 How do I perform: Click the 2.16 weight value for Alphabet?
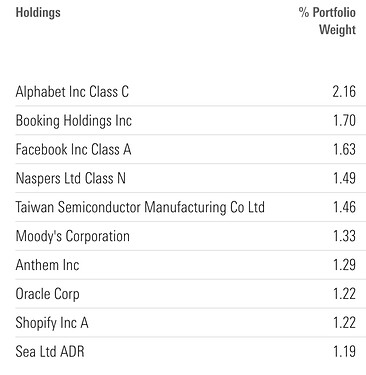[344, 92]
